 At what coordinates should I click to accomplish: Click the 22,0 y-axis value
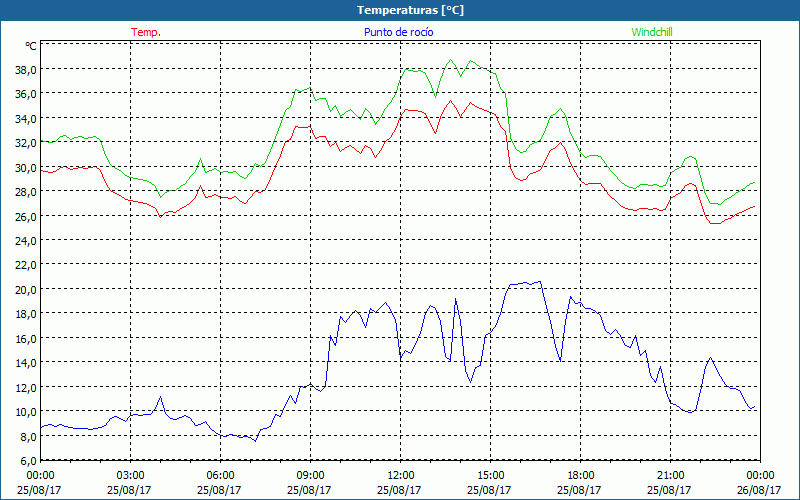click(x=26, y=265)
